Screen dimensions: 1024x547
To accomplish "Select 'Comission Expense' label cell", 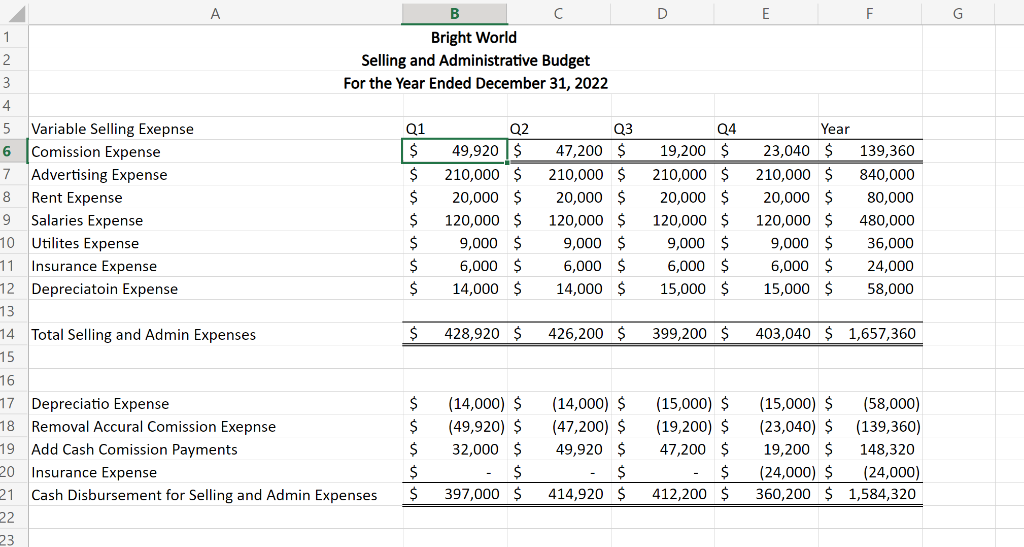I will click(x=216, y=151).
